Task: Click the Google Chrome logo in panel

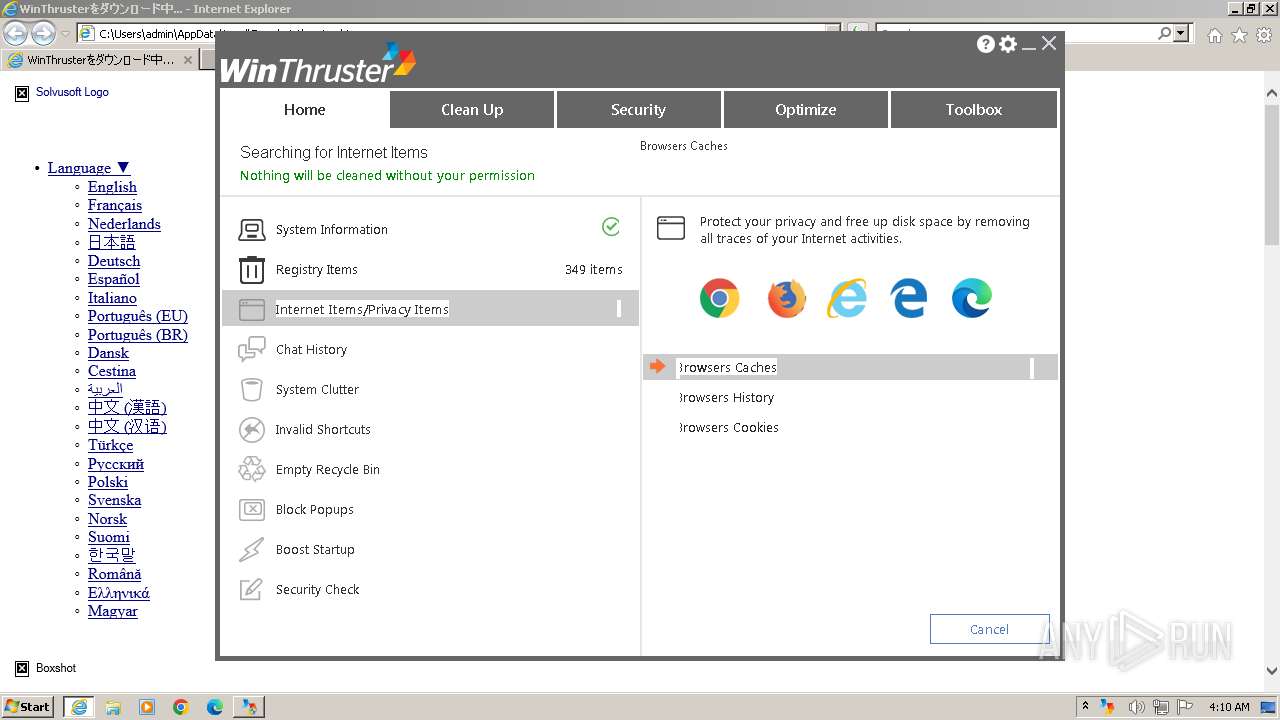Action: tap(720, 298)
